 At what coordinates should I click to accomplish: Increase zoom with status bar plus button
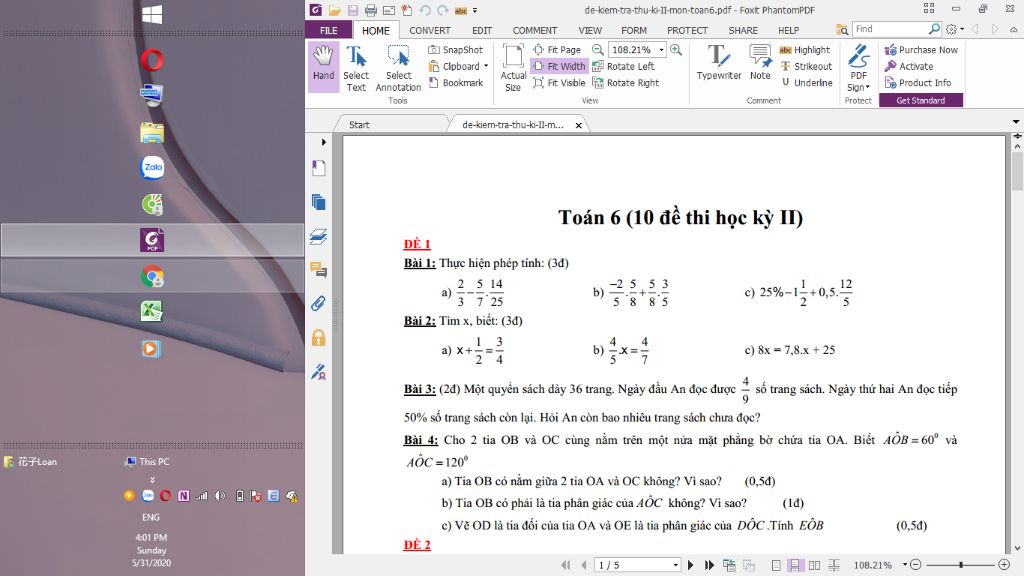click(x=1004, y=564)
